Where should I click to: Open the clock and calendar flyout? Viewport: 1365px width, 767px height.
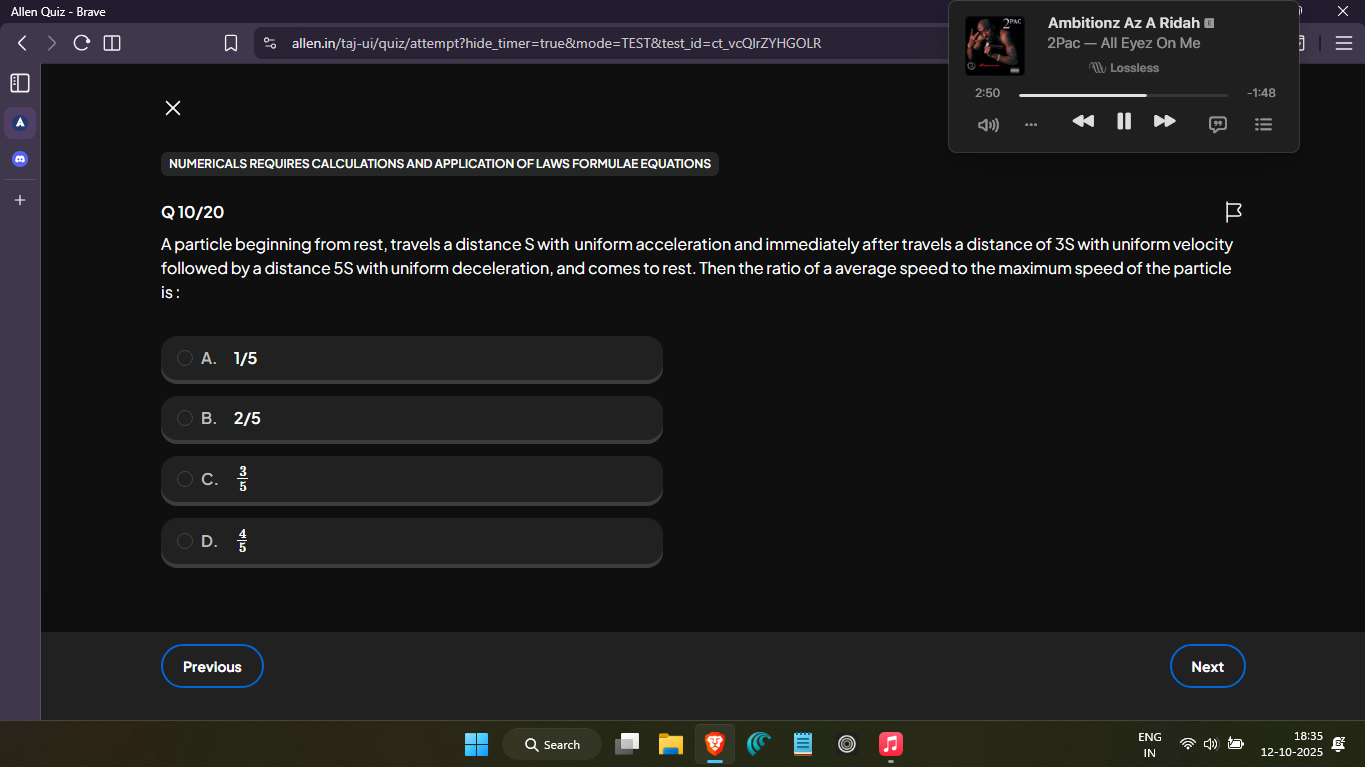(1292, 743)
